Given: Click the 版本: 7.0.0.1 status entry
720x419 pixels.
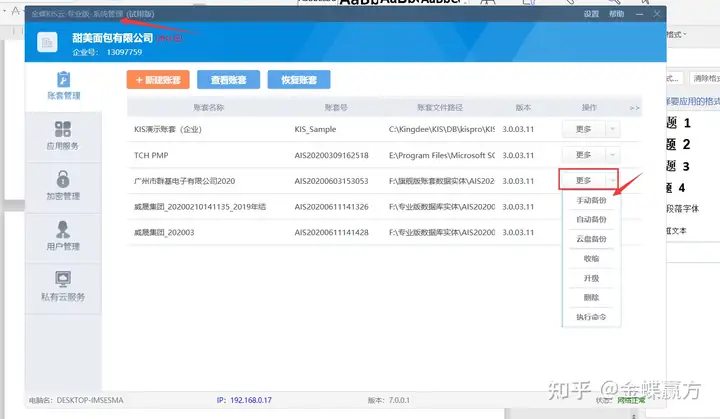Looking at the screenshot, I should coord(388,400).
